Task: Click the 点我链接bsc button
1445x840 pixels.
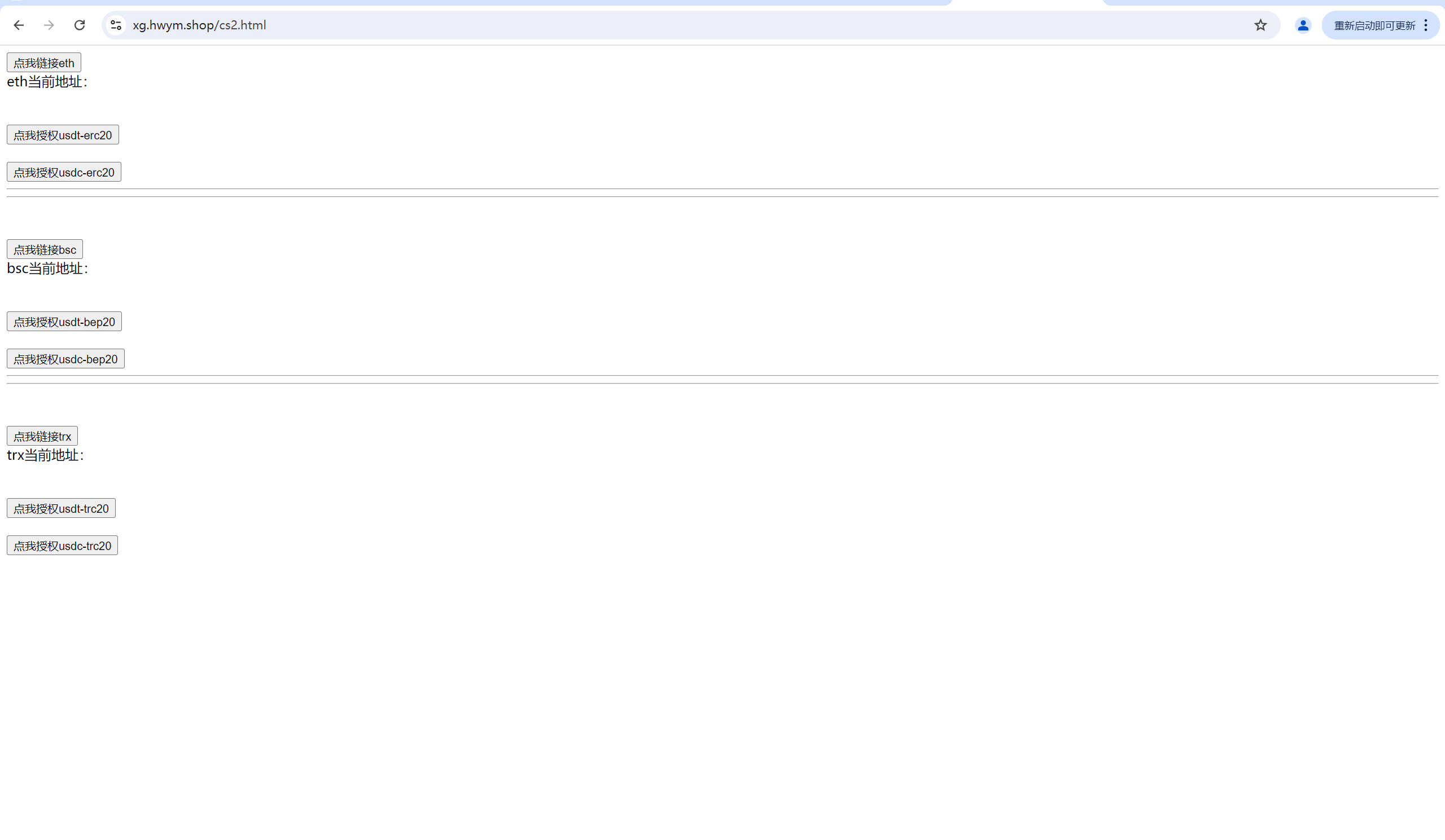Action: coord(45,249)
